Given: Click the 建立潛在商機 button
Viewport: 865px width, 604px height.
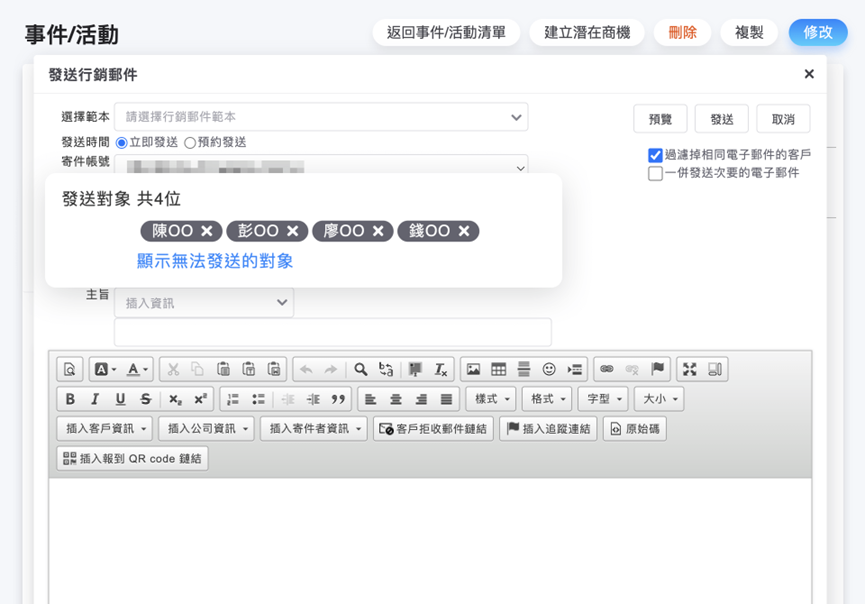Looking at the screenshot, I should pos(587,32).
